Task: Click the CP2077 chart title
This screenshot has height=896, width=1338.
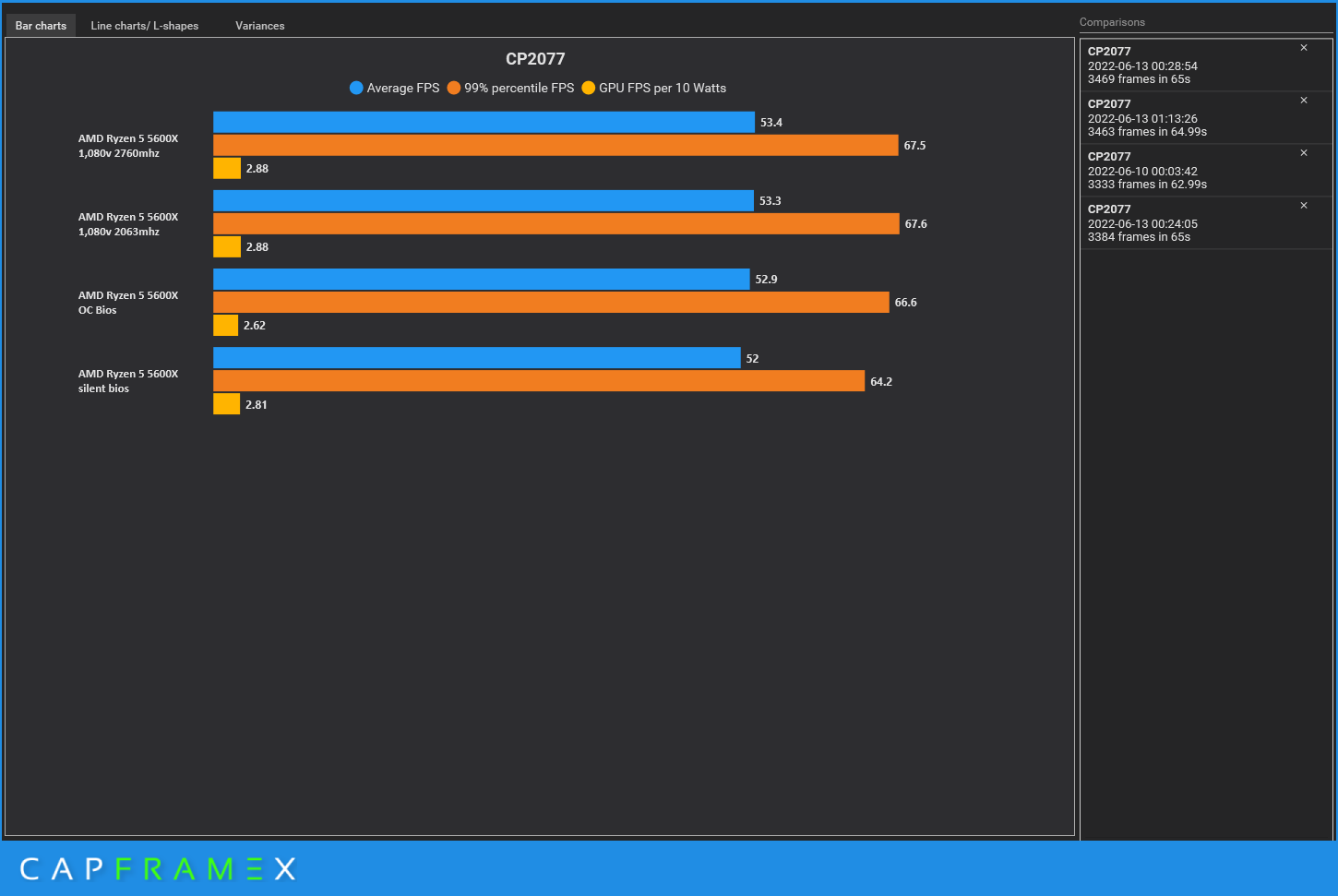Action: (535, 59)
